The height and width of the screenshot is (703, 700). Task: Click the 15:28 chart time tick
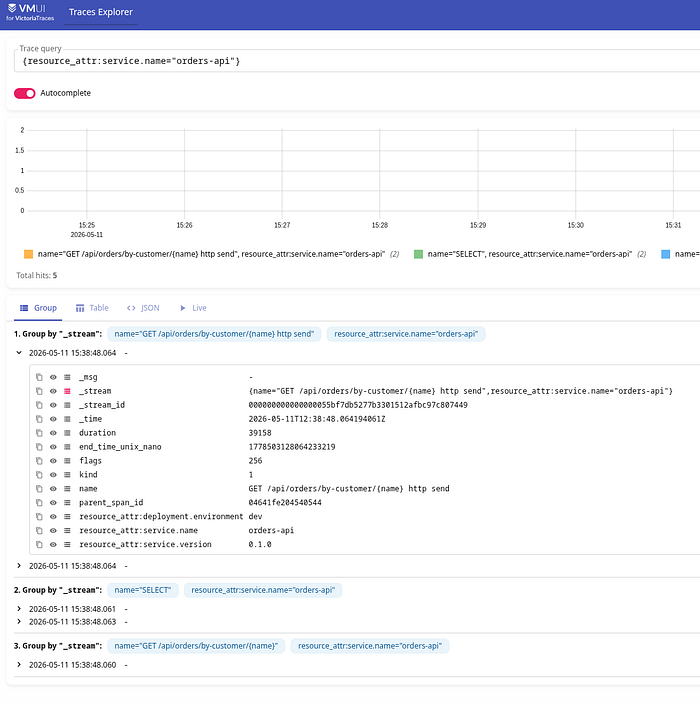(380, 225)
